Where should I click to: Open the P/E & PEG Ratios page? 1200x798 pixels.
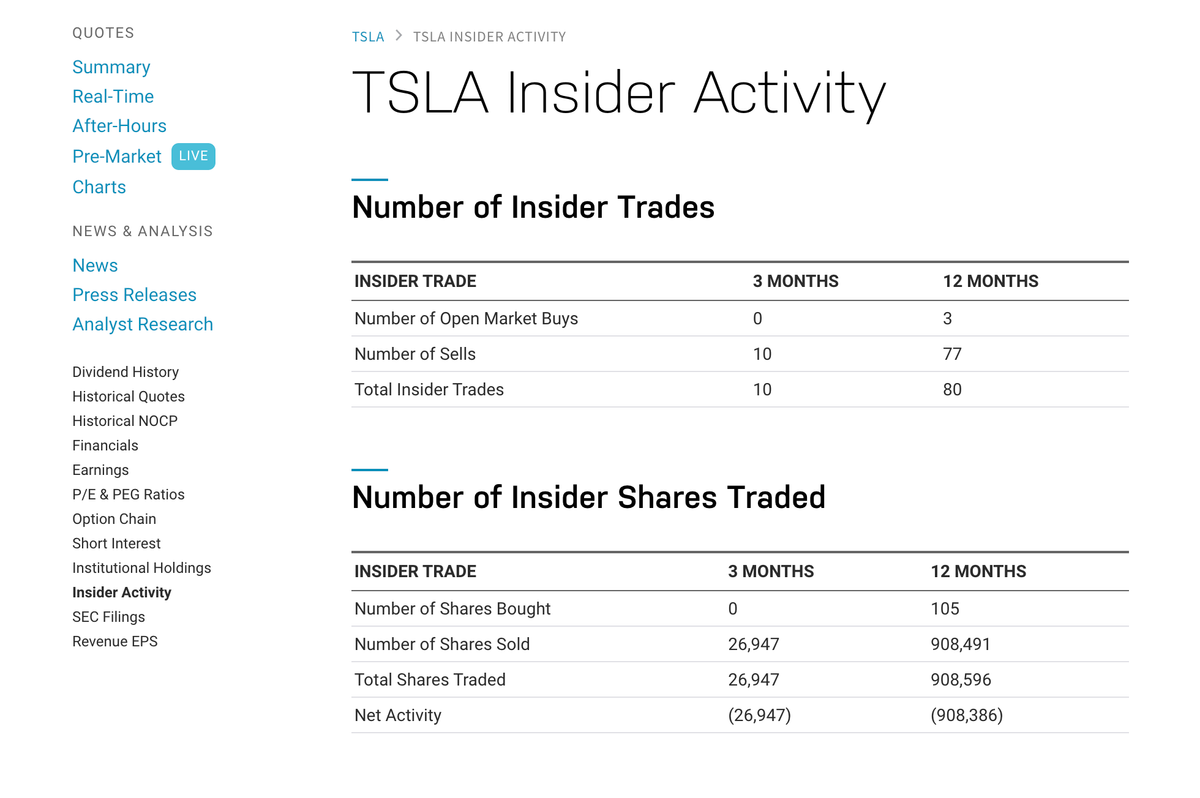128,495
